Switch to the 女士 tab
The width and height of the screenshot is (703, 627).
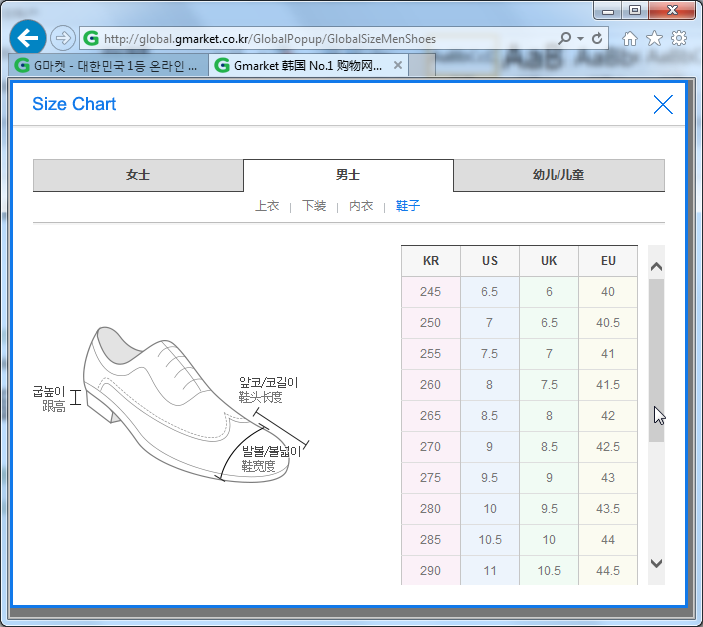click(x=138, y=175)
